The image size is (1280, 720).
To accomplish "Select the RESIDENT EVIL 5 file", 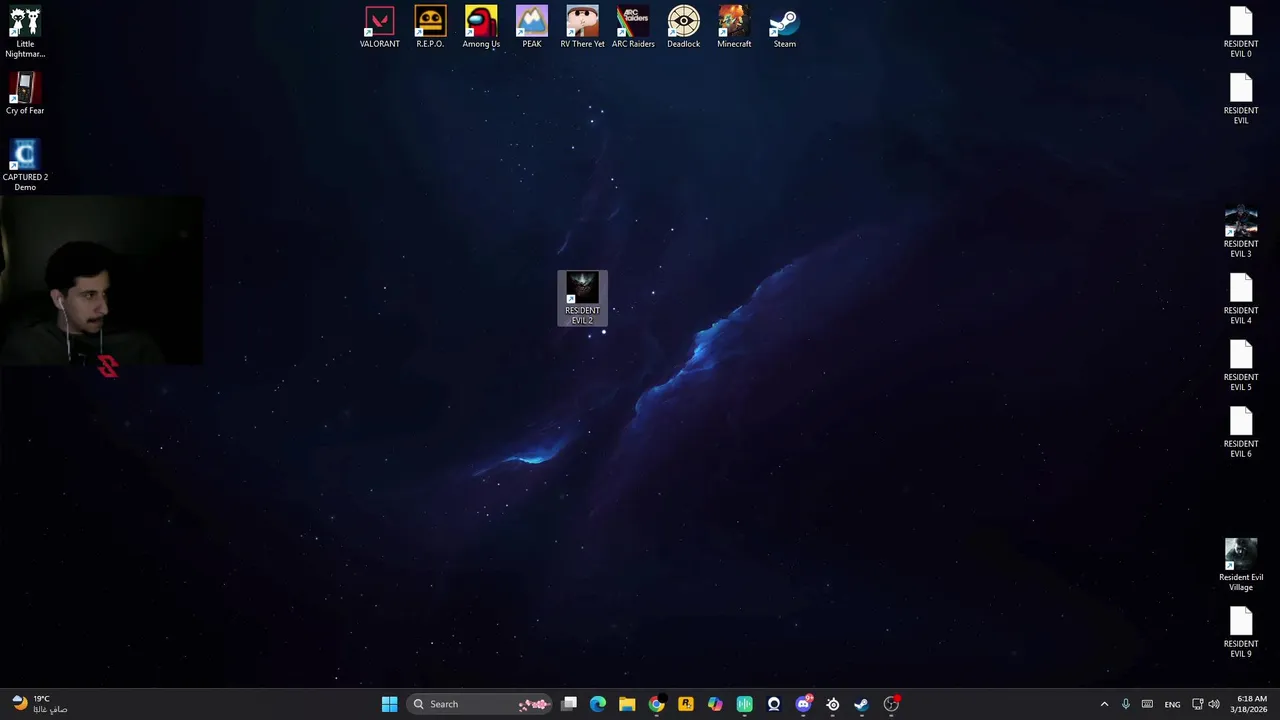I will coord(1241,366).
